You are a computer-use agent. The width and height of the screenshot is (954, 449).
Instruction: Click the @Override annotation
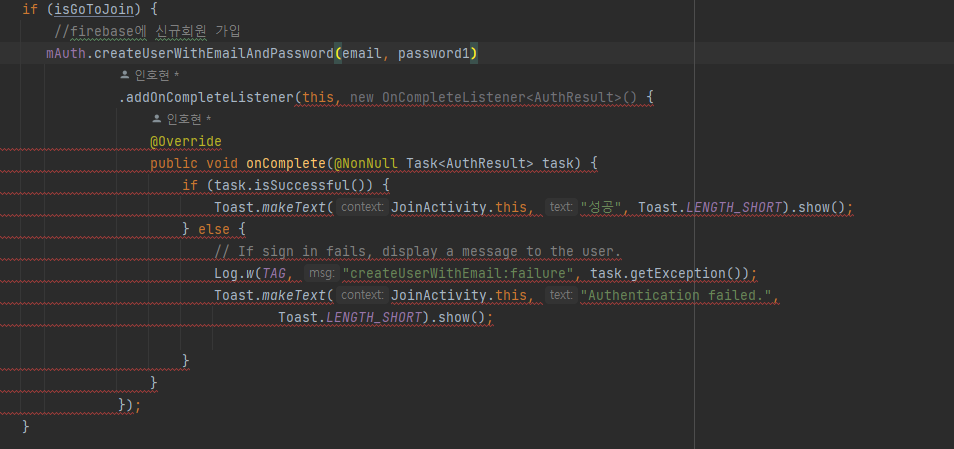186,141
